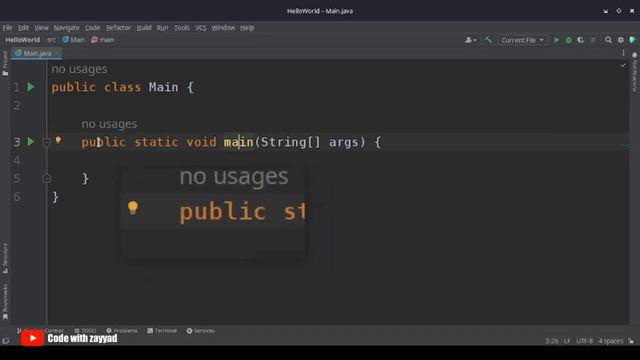Screen dimensions: 640x360
Task: Open the Notifications panel
Action: (x=634, y=72)
